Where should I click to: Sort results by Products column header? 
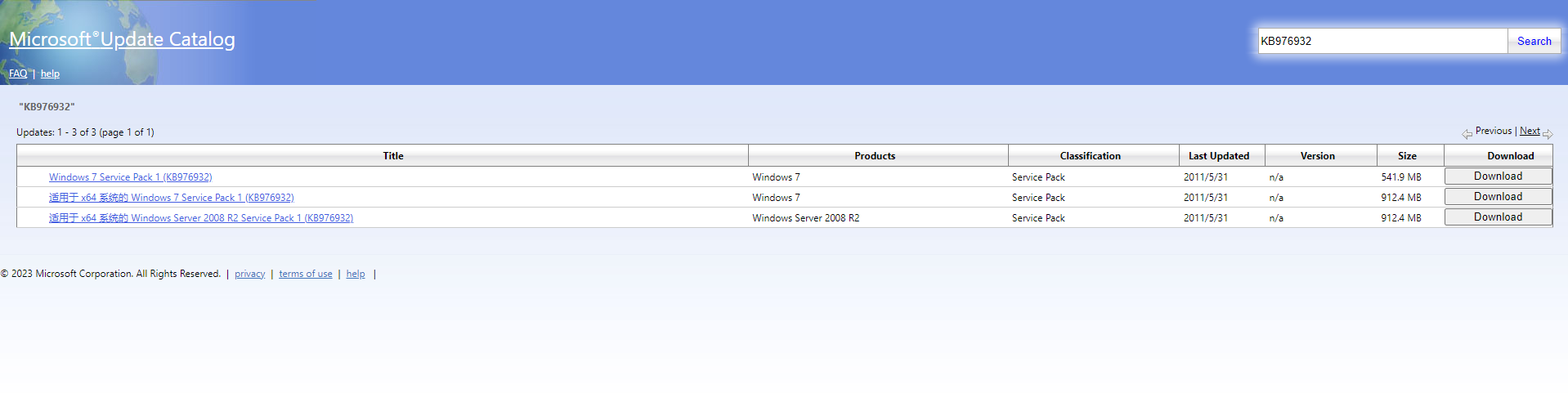tap(874, 156)
